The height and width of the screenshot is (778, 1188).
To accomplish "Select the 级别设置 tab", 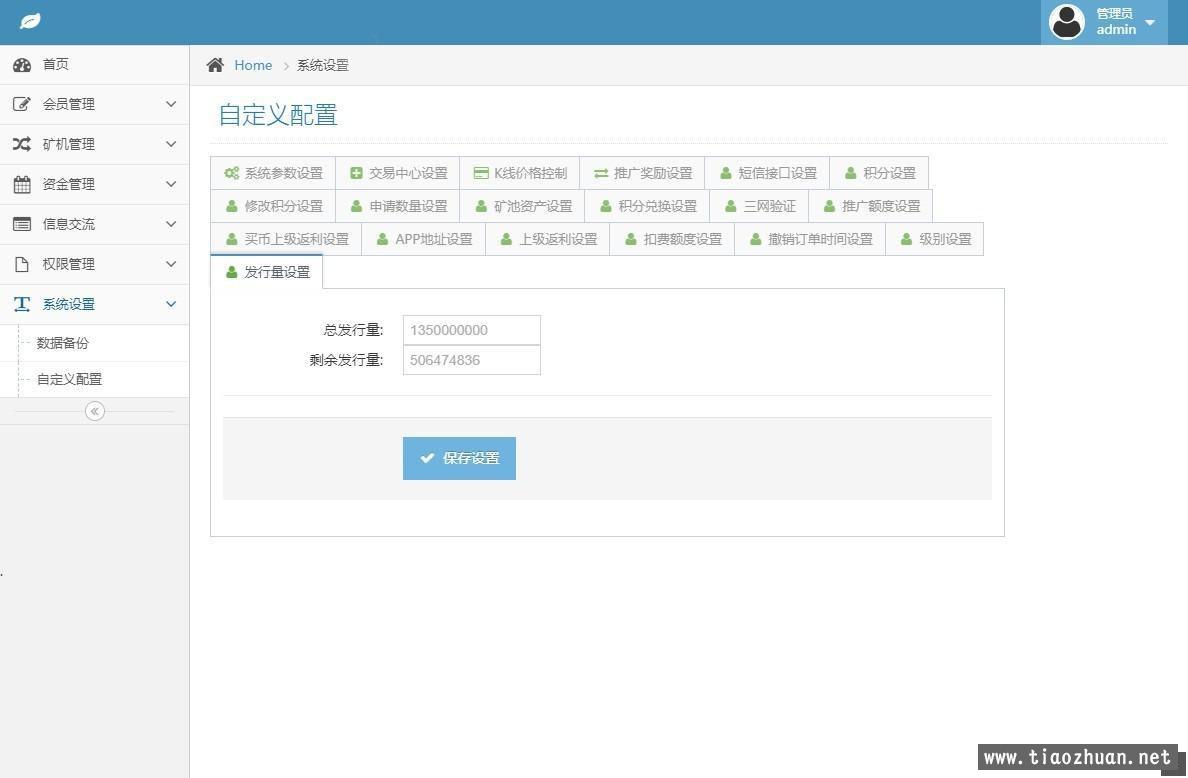I will click(x=935, y=239).
